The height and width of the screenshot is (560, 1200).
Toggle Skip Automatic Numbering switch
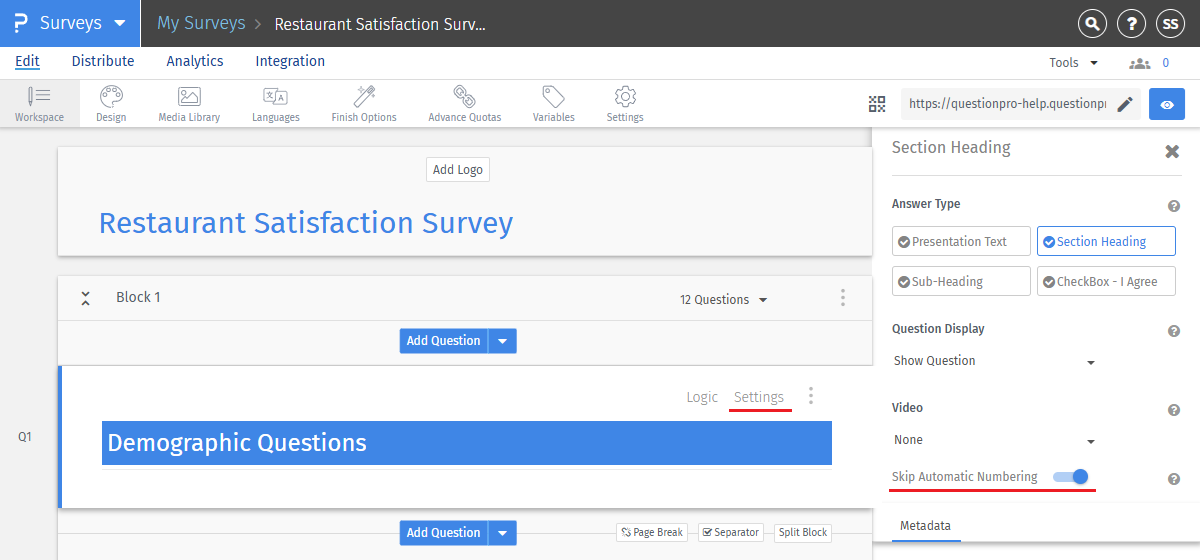pyautogui.click(x=1070, y=477)
